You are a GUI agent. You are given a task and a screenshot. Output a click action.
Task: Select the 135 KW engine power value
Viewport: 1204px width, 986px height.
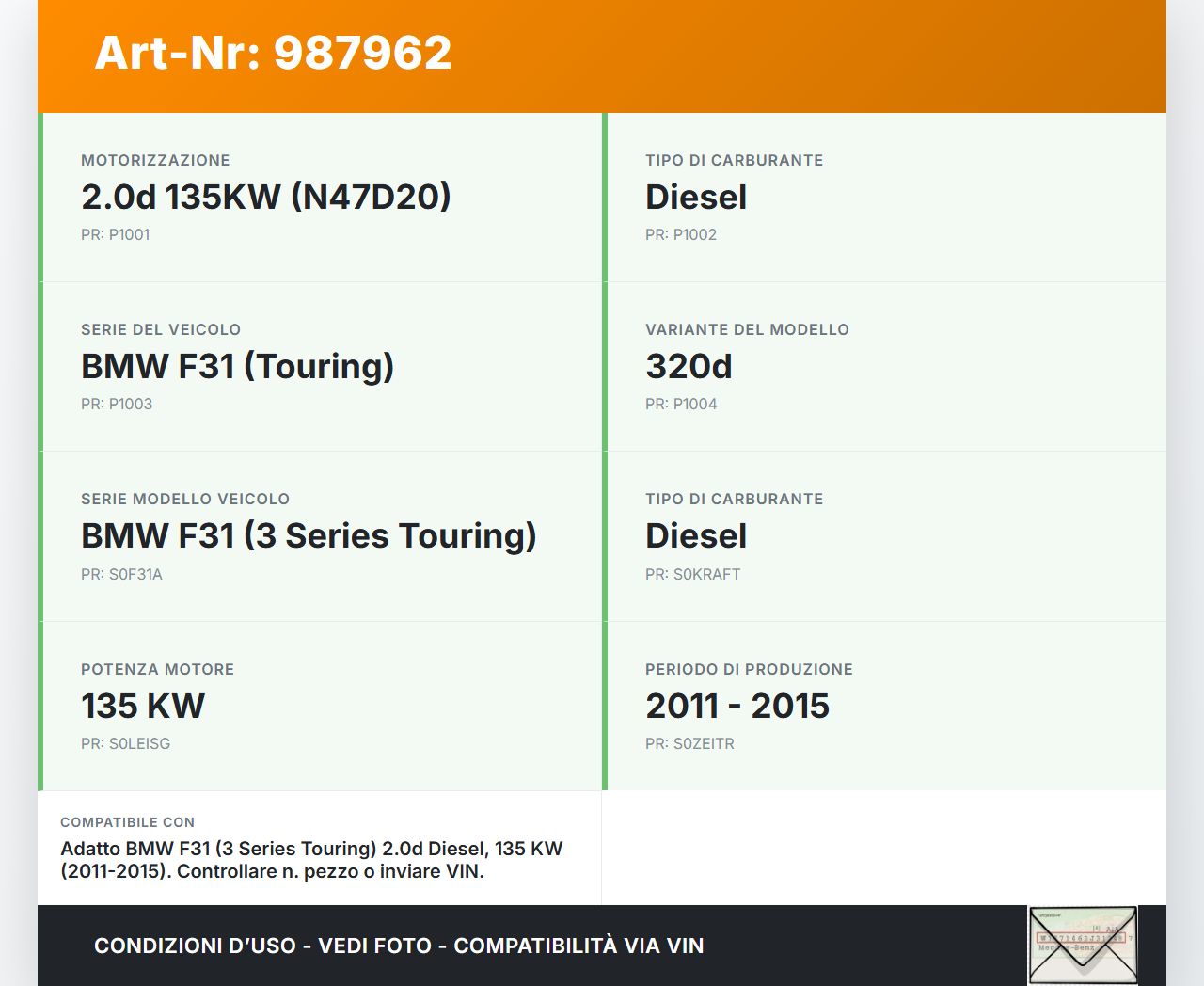(x=143, y=706)
